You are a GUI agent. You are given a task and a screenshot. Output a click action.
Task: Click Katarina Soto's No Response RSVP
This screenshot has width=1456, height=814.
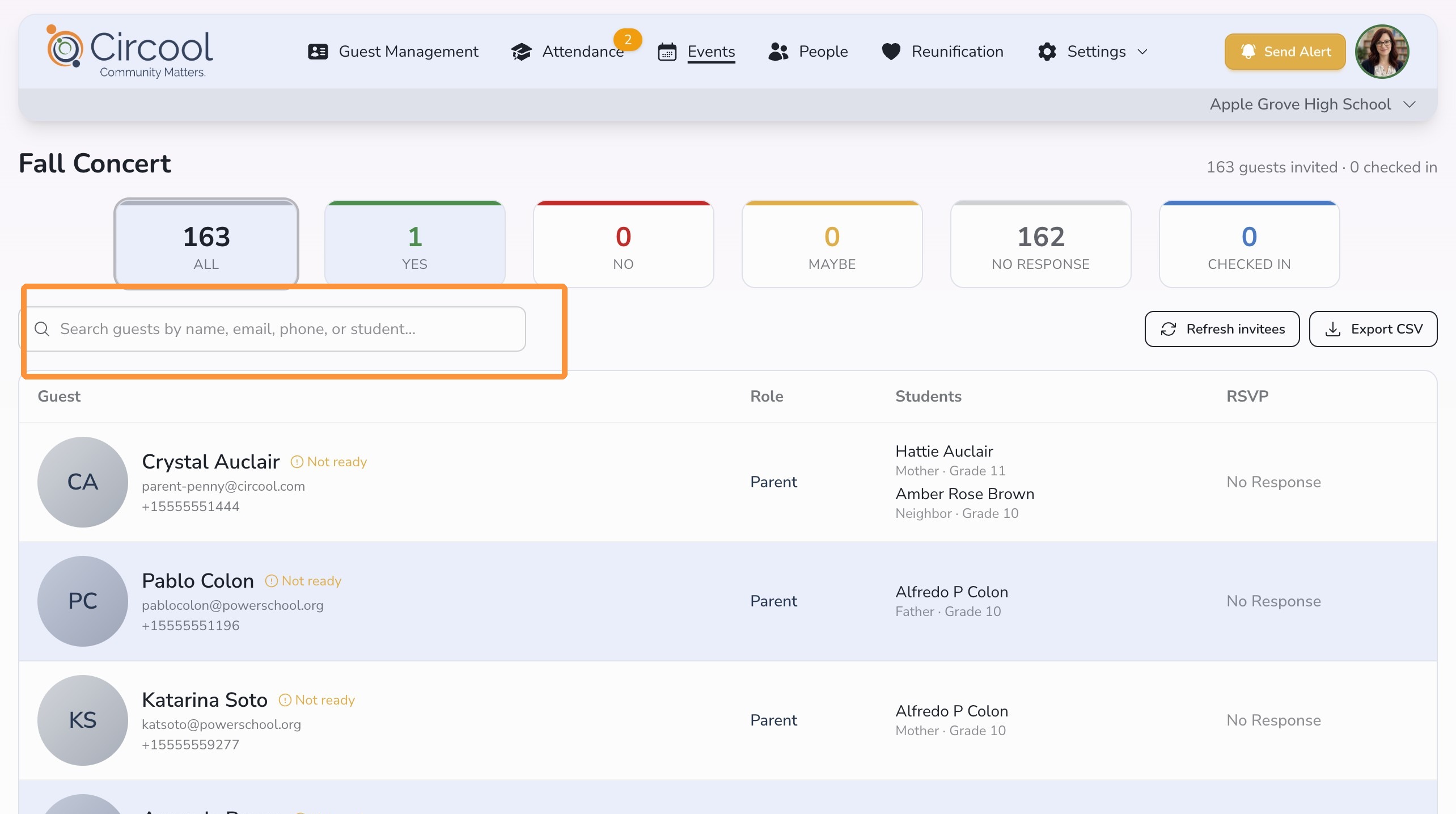click(x=1273, y=720)
